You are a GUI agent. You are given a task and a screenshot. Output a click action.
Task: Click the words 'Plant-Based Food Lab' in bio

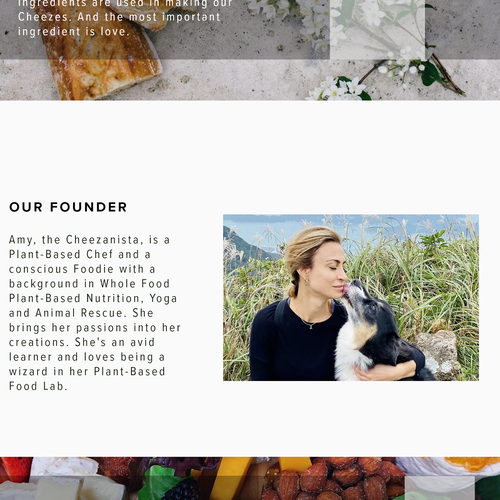(87, 379)
